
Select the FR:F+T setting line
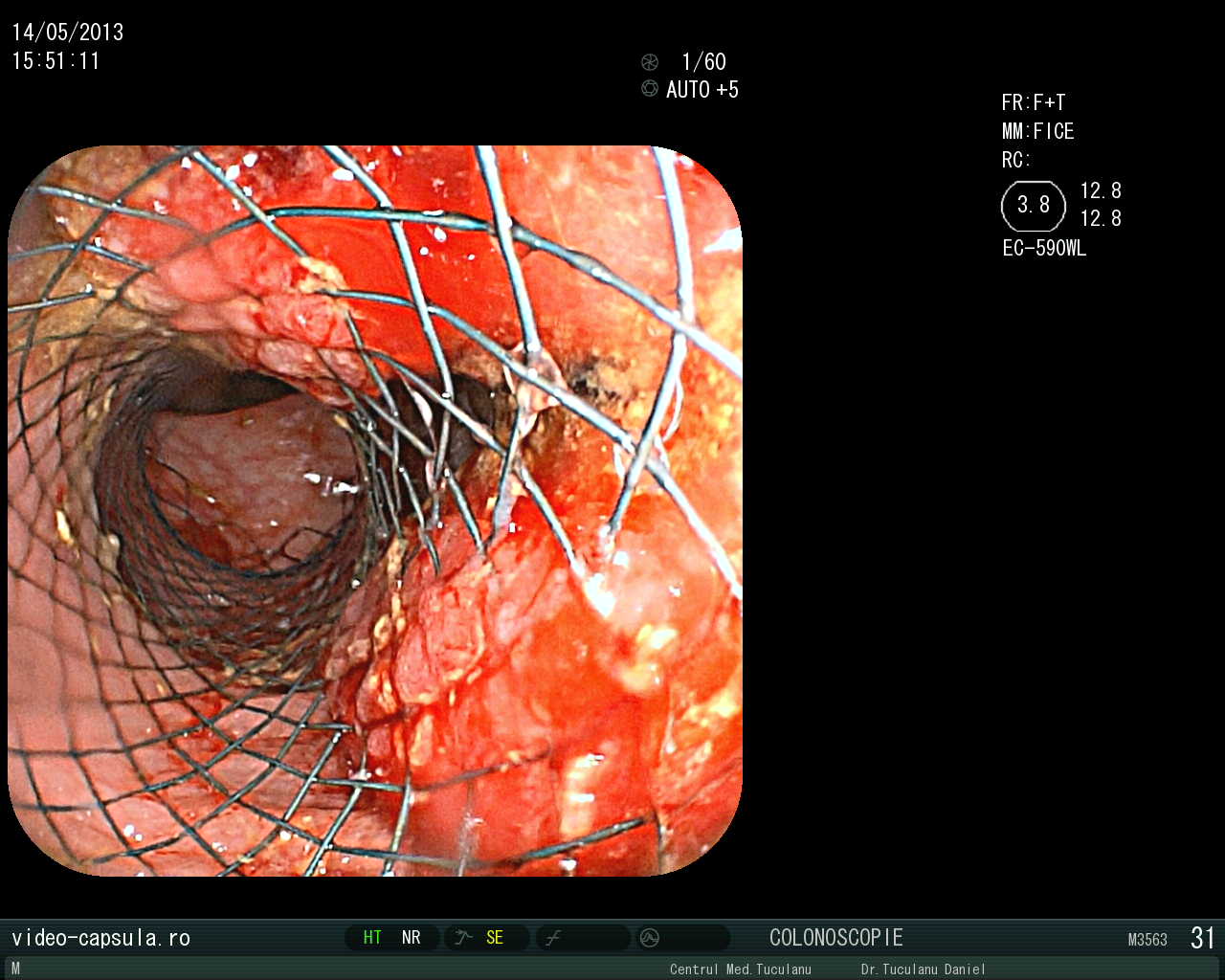[1034, 102]
